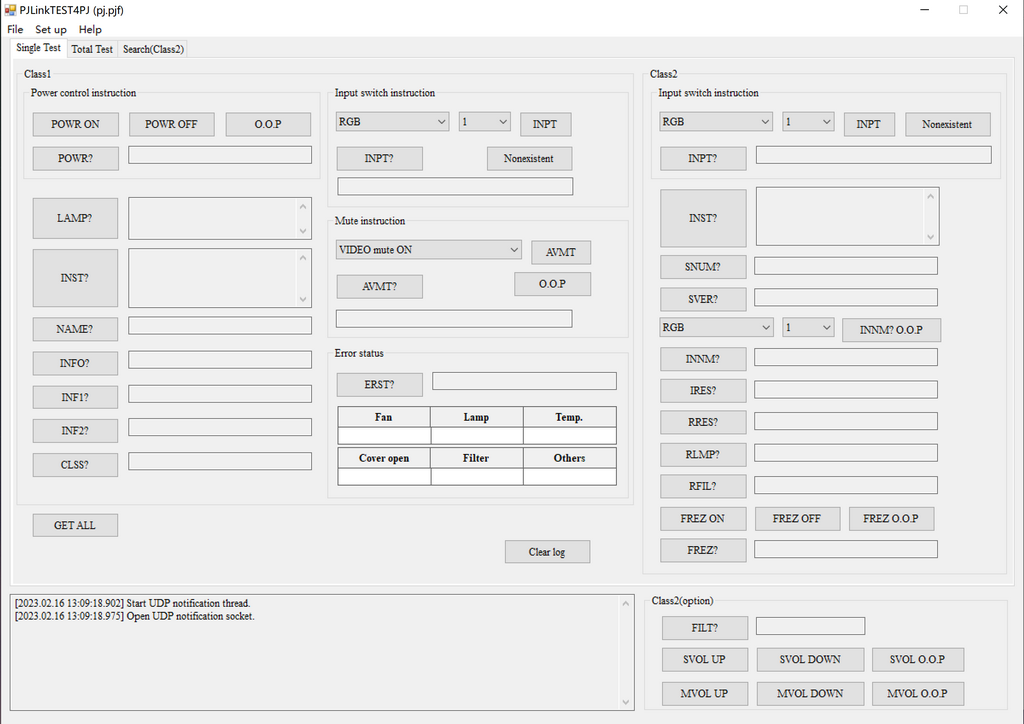Click the FREZ O.O.P button
This screenshot has width=1024, height=724.
pos(891,518)
